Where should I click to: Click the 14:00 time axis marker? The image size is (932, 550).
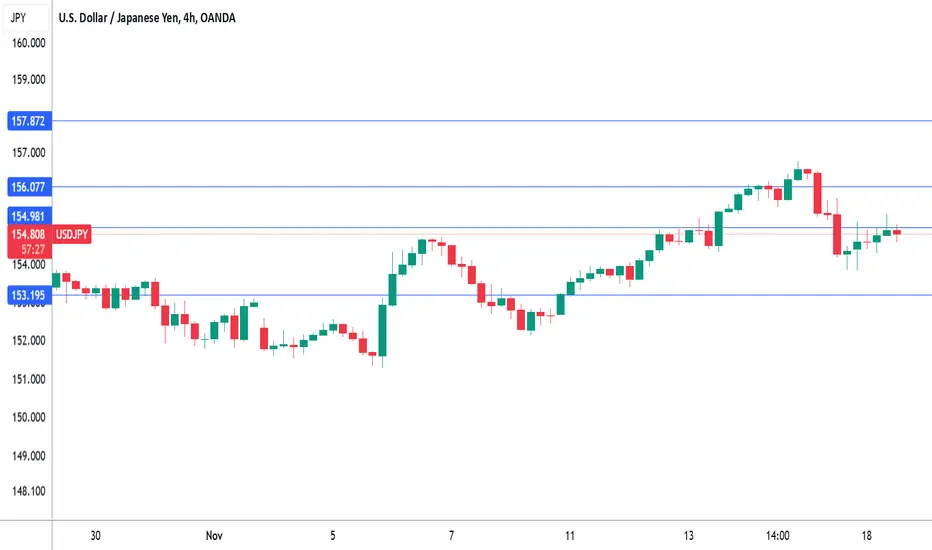[x=777, y=536]
